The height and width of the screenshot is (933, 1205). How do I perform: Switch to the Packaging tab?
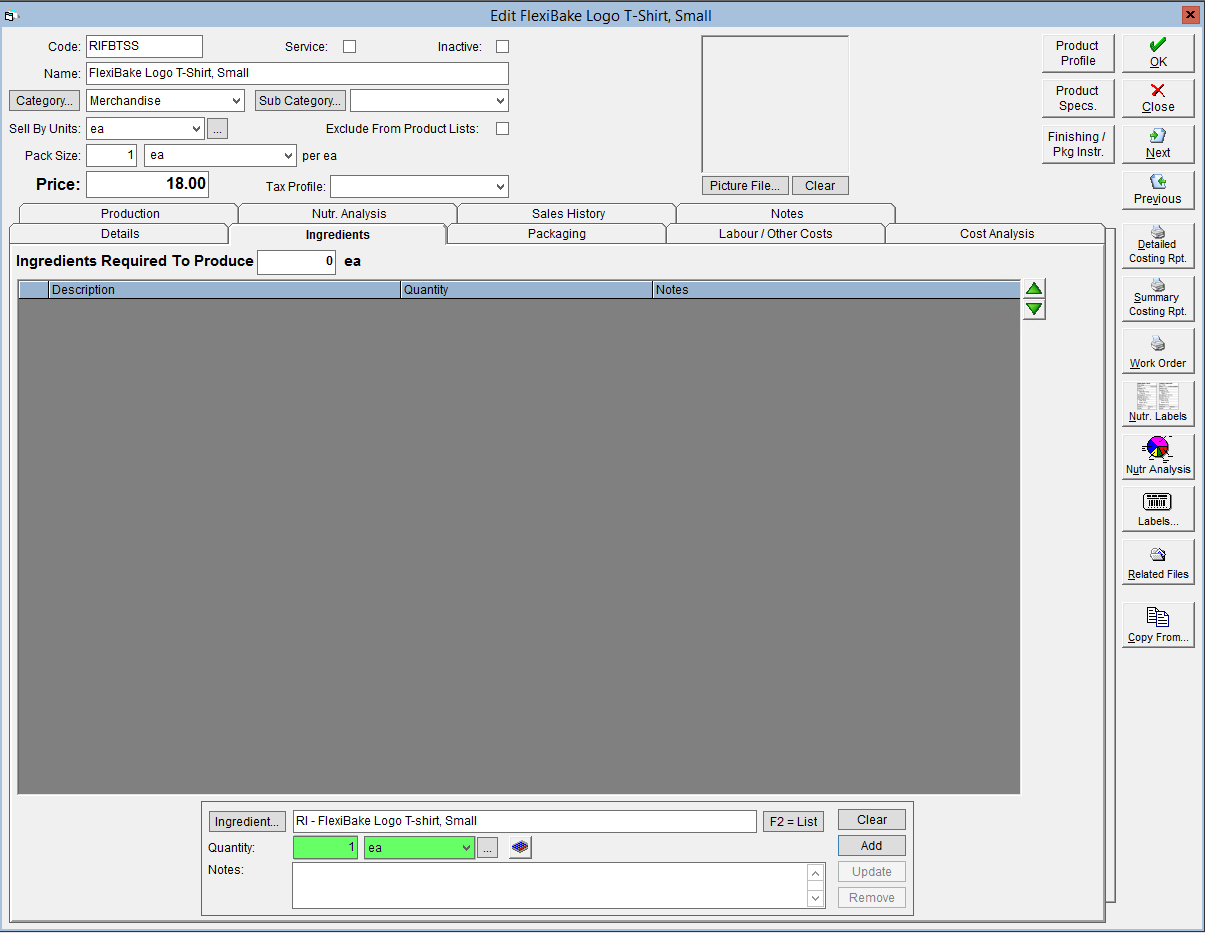coord(557,234)
